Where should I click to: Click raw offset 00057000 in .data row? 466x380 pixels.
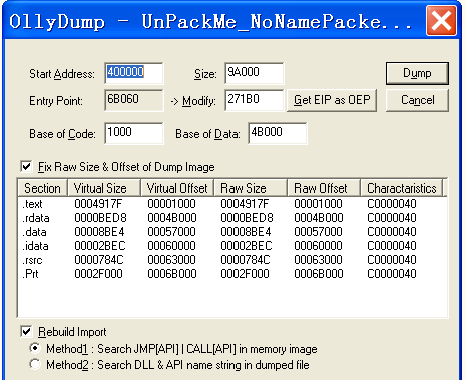pyautogui.click(x=318, y=232)
